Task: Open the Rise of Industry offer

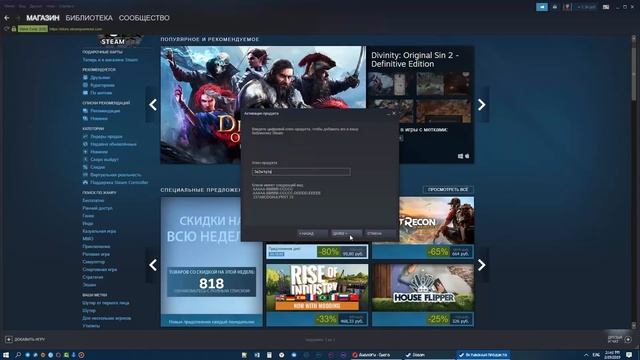Action: click(x=317, y=295)
